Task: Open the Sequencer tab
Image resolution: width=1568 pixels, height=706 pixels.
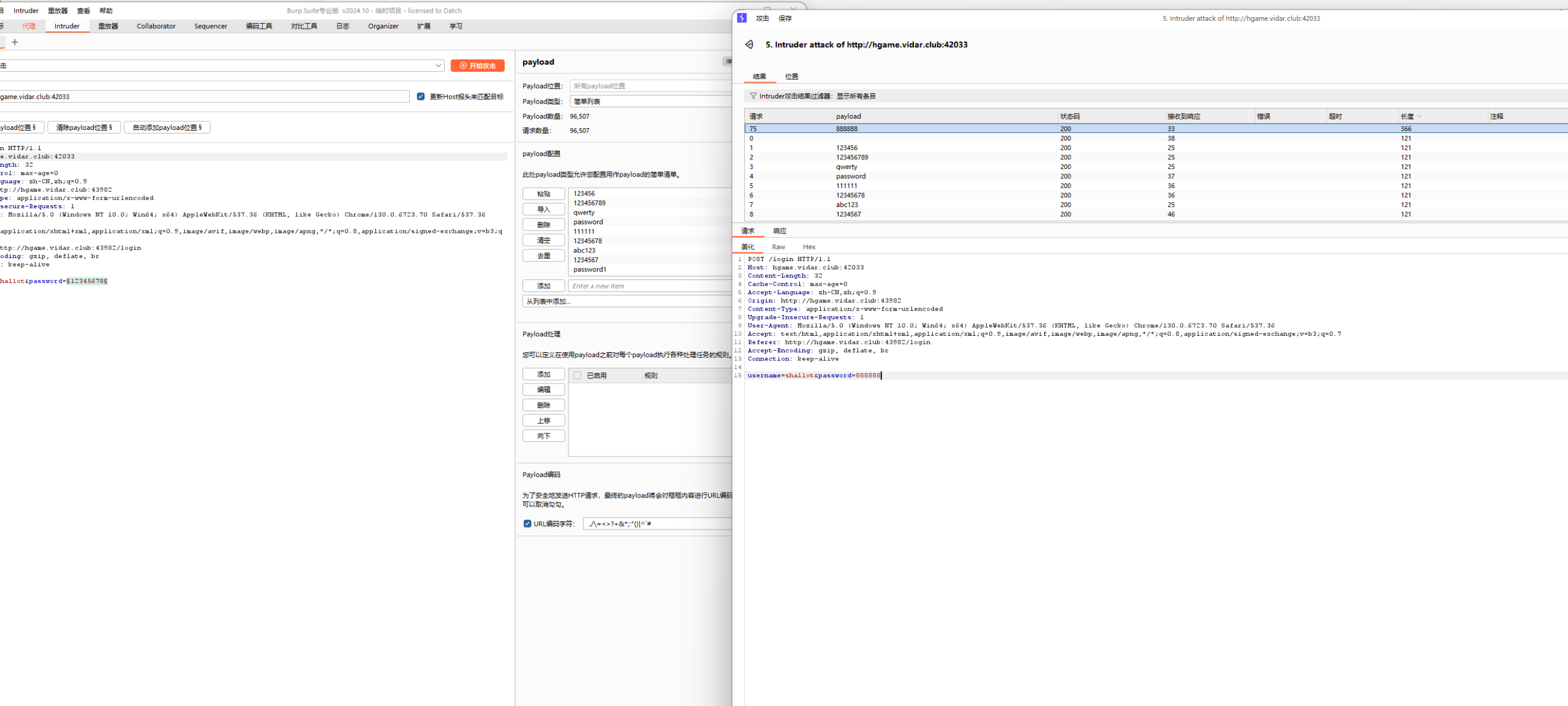Action: [210, 26]
